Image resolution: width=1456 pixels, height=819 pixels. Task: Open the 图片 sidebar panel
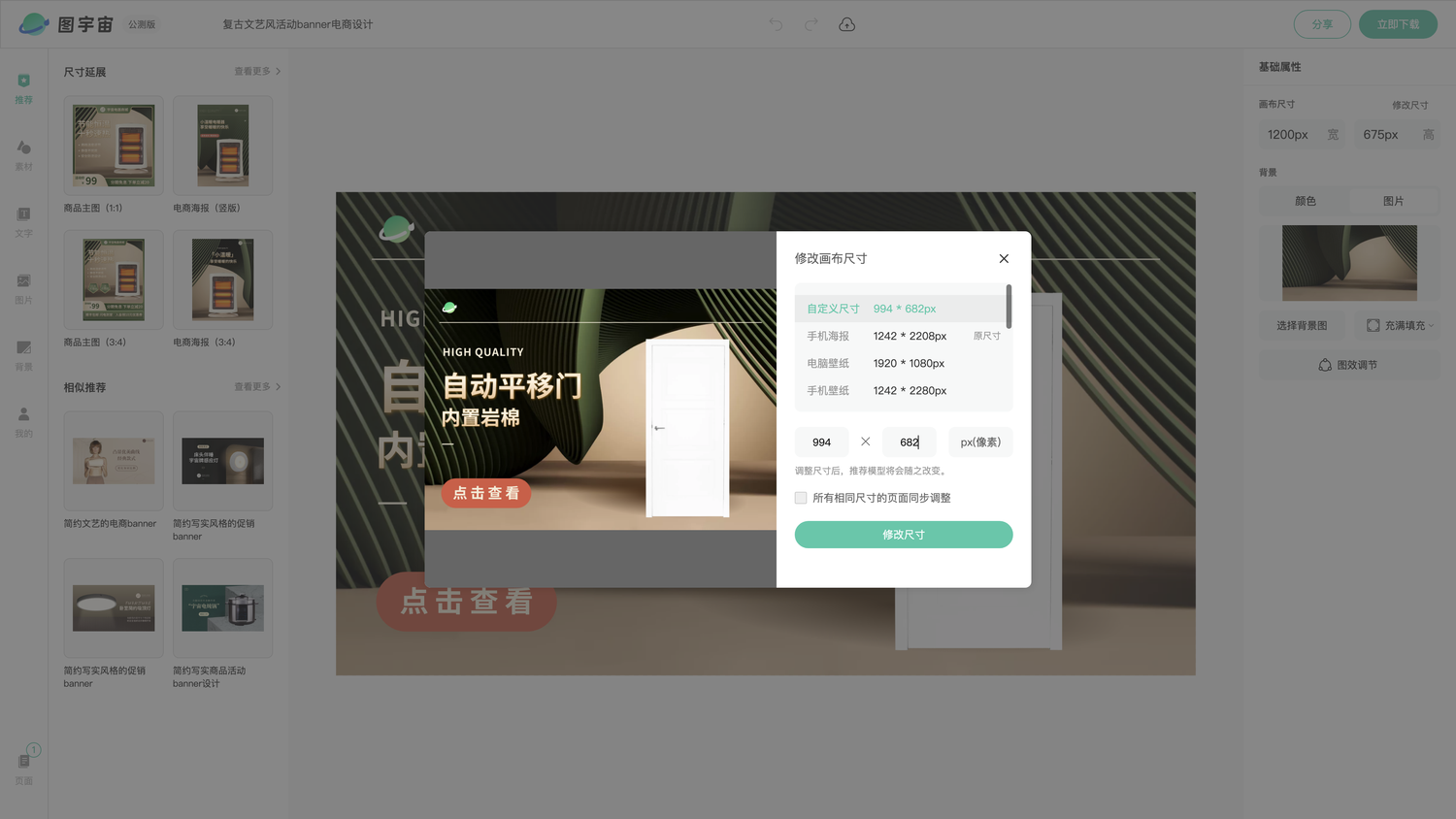click(24, 288)
